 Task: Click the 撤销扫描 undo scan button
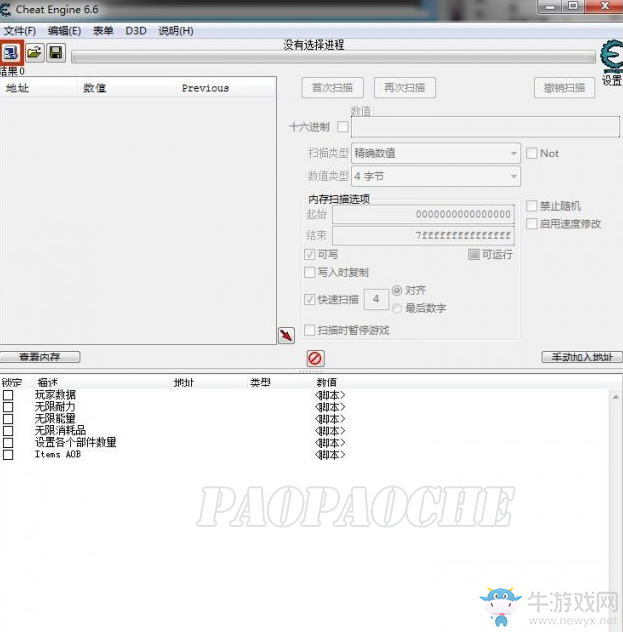click(564, 87)
